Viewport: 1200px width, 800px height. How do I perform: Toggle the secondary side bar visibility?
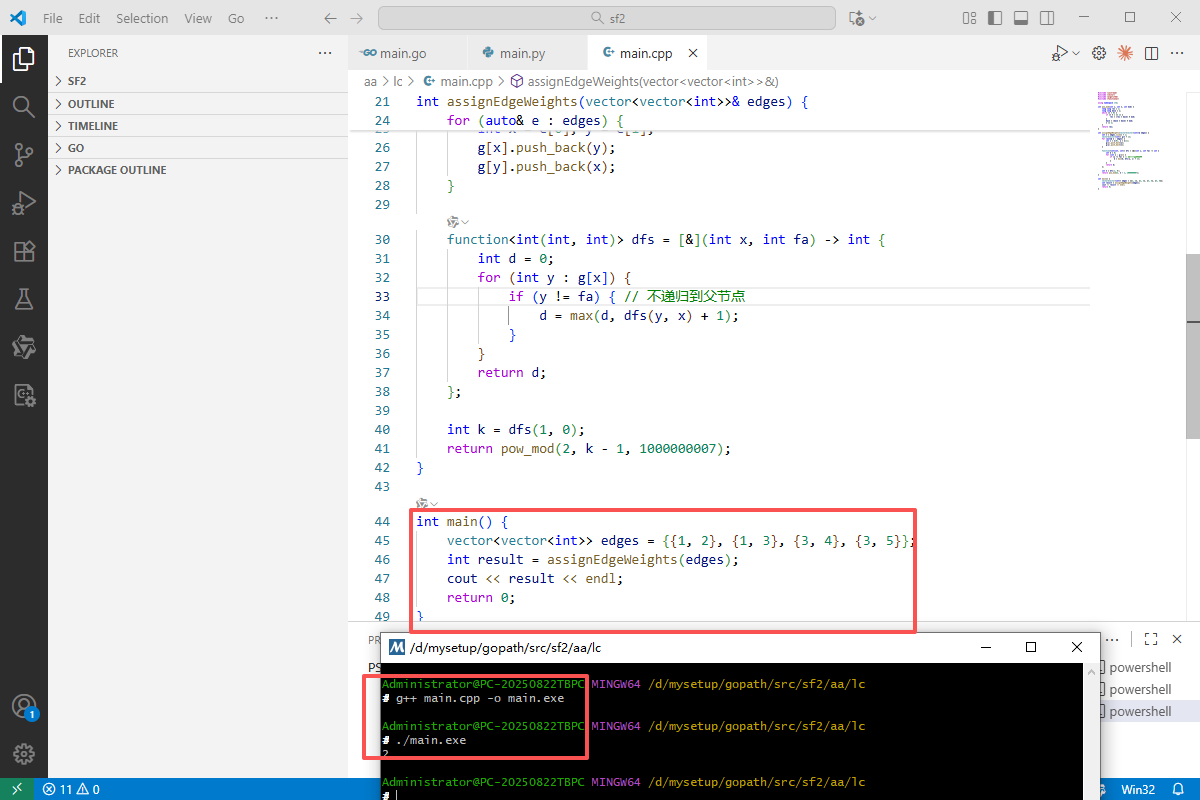pos(1046,18)
